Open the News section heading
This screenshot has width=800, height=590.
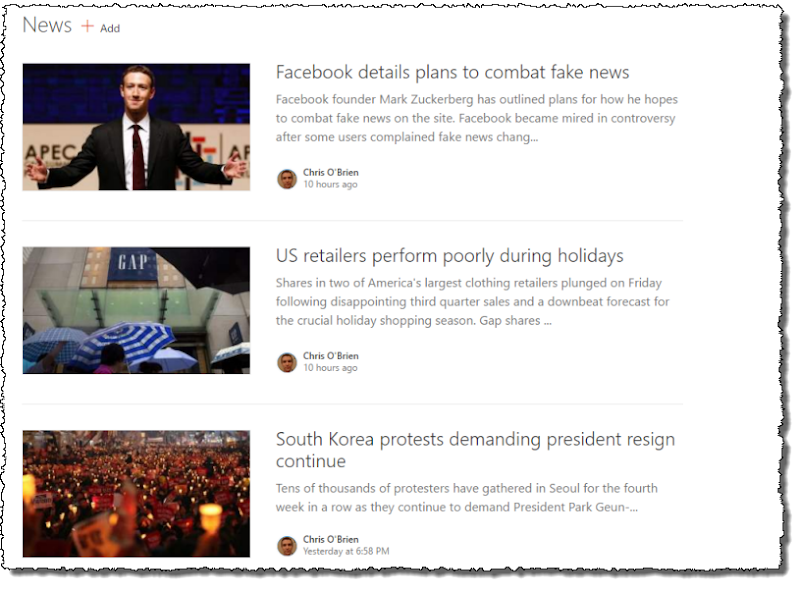pos(47,25)
